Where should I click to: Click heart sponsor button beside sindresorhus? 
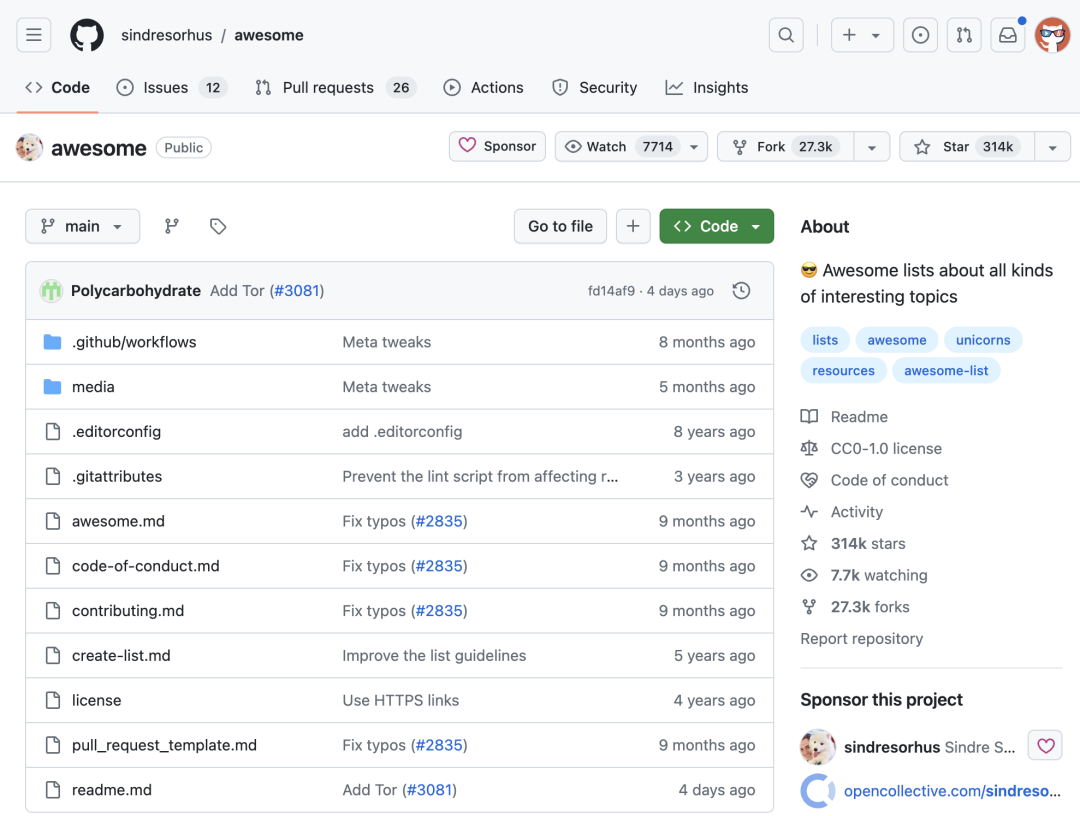(x=1046, y=746)
